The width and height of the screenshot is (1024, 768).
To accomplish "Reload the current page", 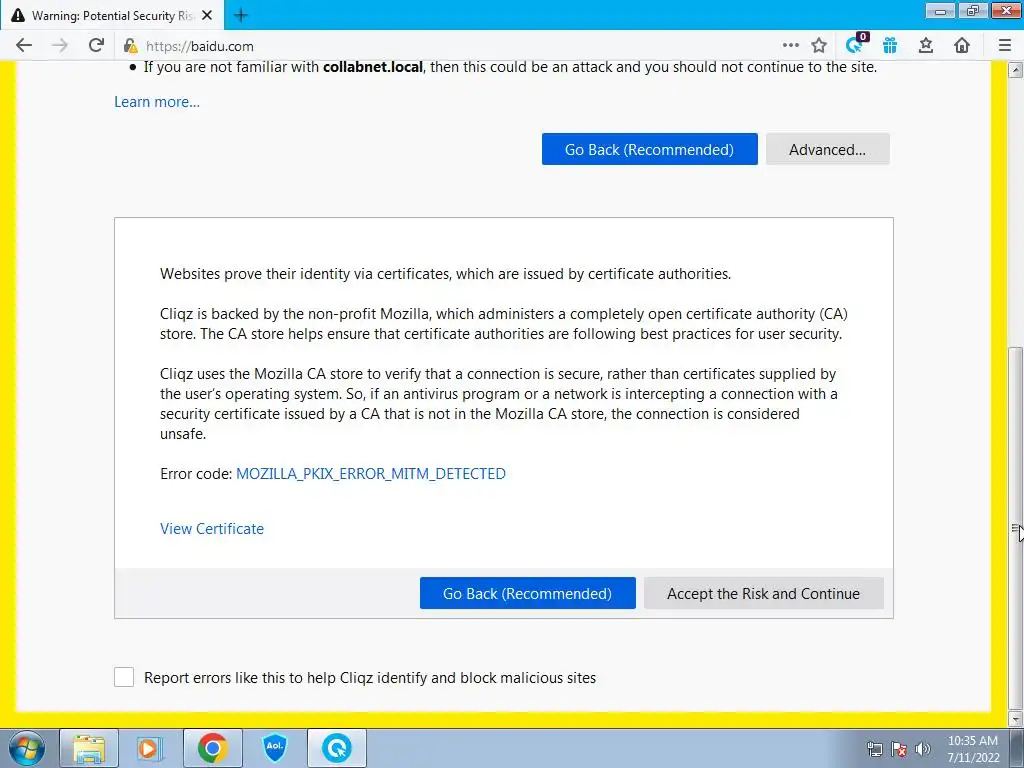I will 96,45.
